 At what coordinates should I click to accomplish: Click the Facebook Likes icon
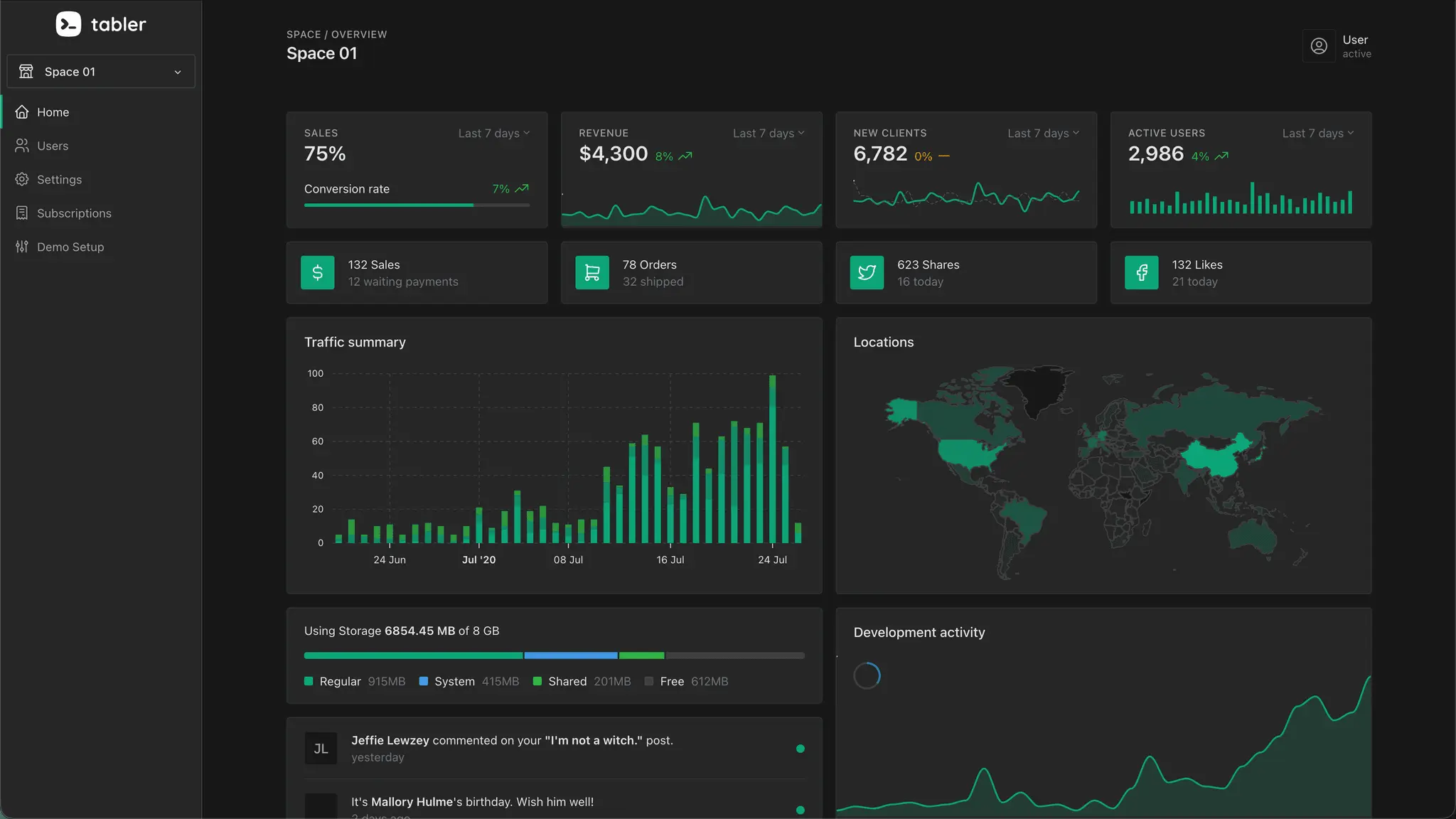[x=1142, y=272]
